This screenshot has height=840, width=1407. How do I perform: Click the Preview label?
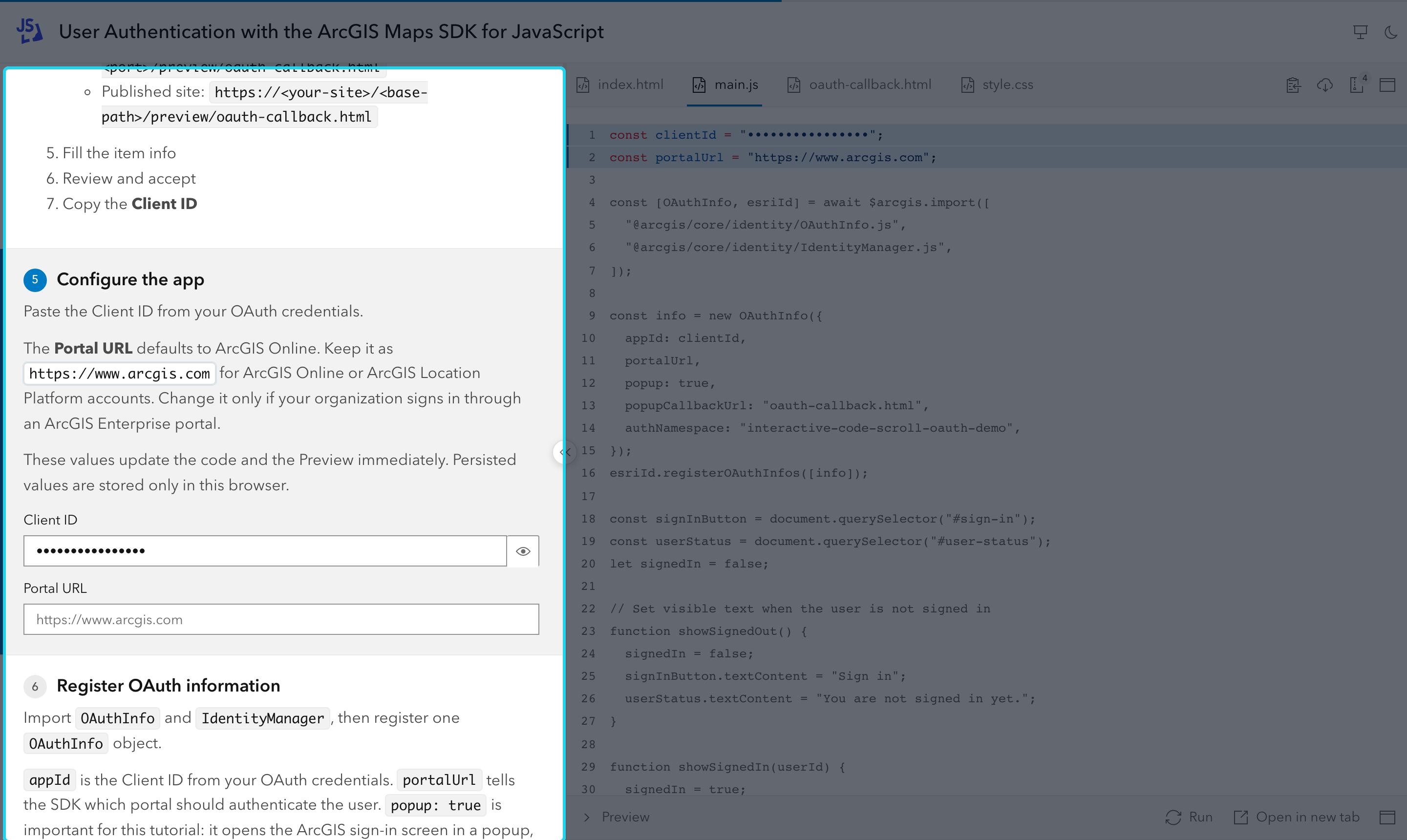pos(625,817)
